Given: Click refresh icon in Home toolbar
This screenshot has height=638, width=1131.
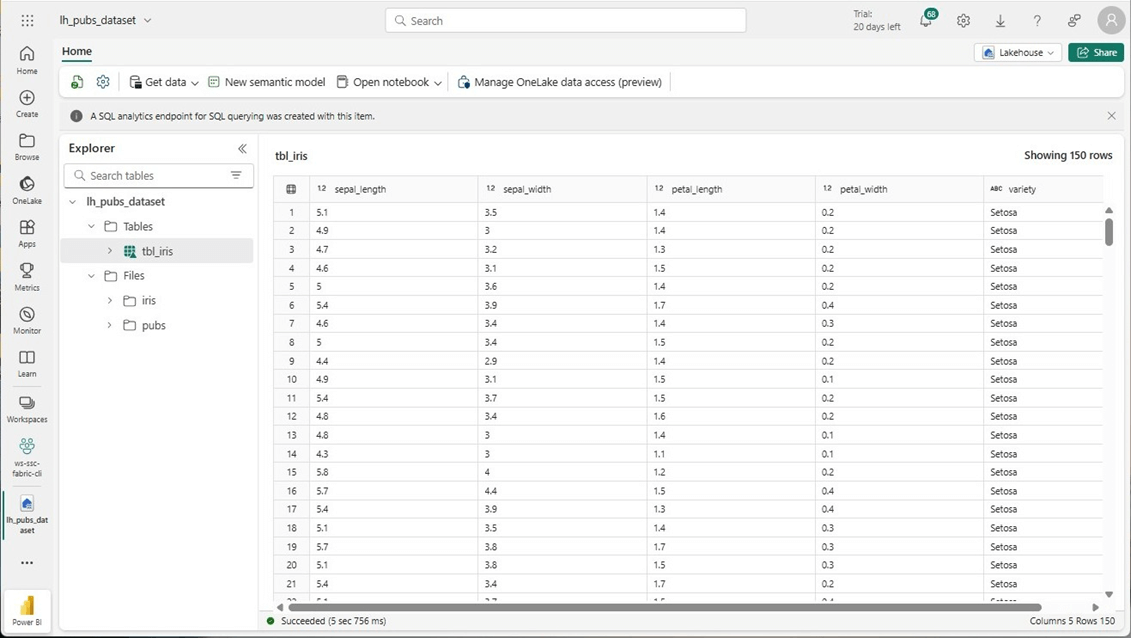Looking at the screenshot, I should click(76, 82).
